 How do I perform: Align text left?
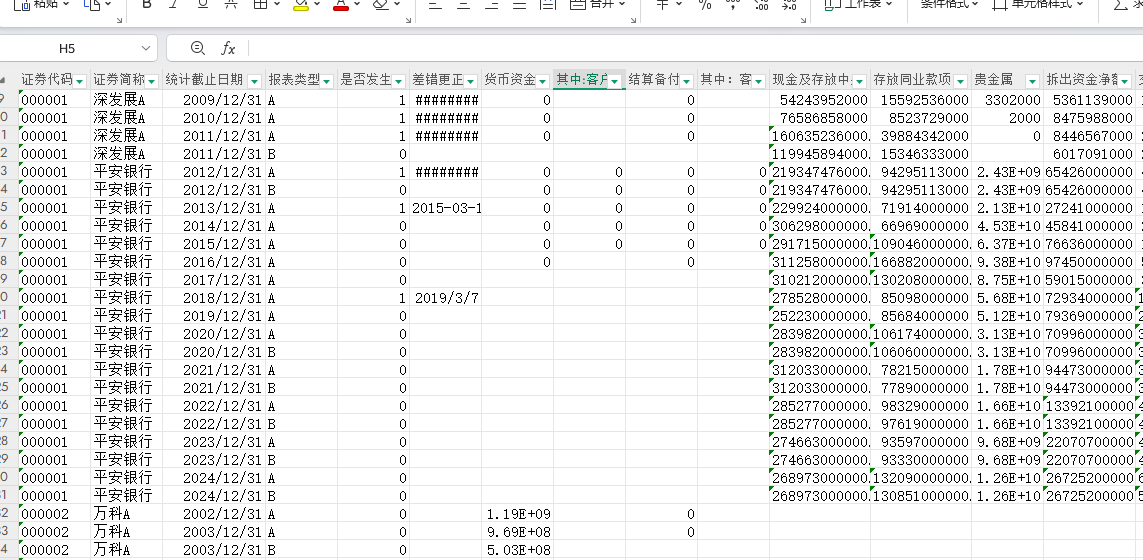click(435, 4)
